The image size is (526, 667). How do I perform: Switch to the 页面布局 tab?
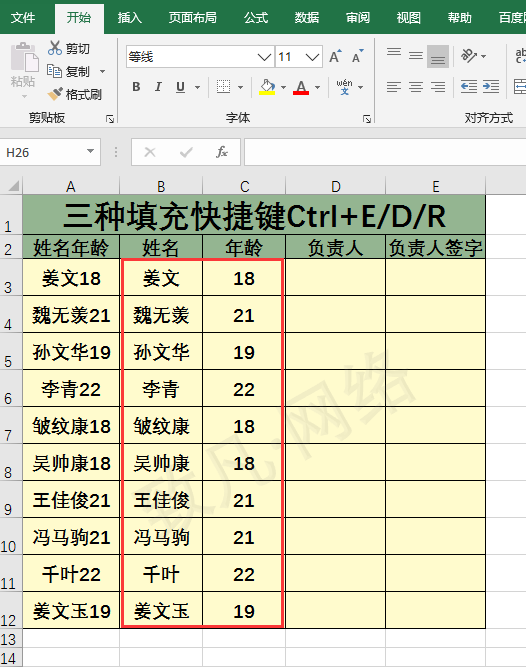(x=193, y=18)
